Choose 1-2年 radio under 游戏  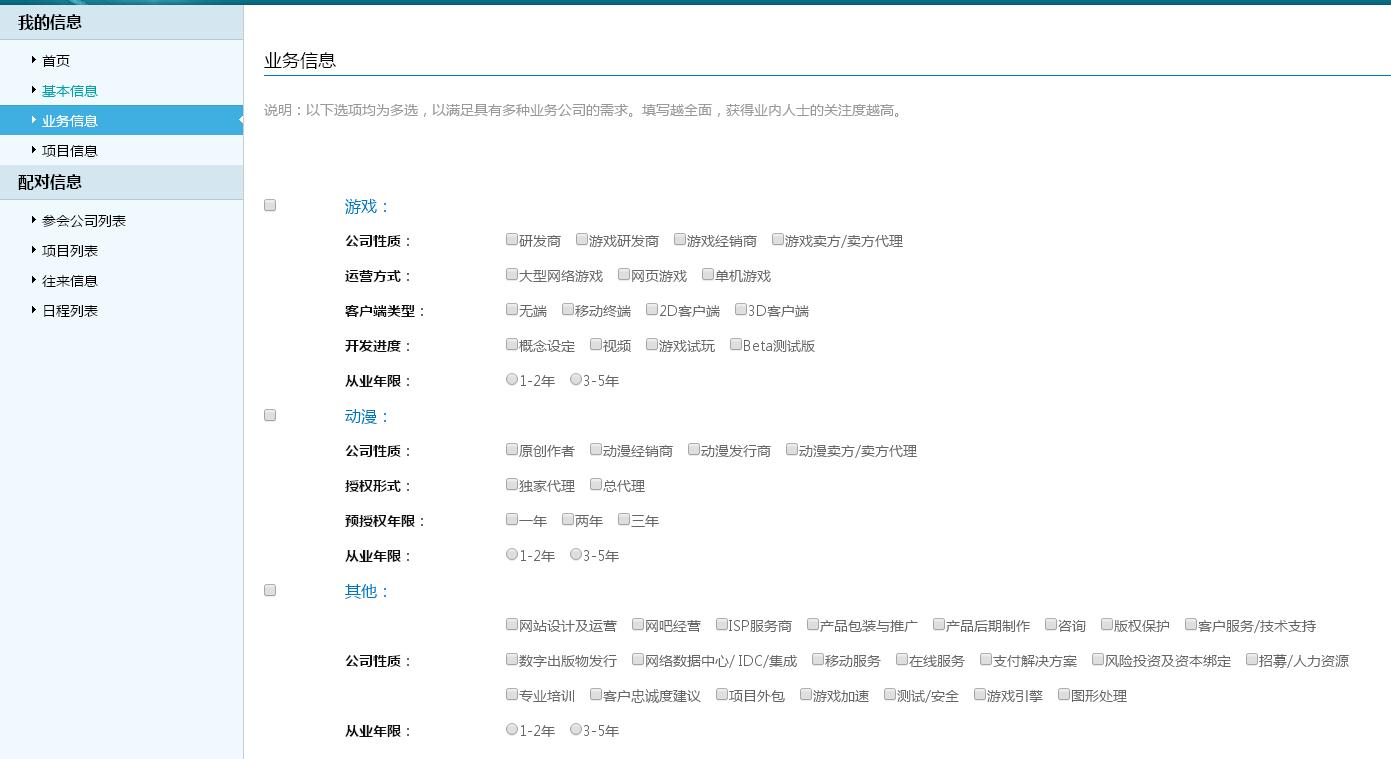pyautogui.click(x=512, y=379)
